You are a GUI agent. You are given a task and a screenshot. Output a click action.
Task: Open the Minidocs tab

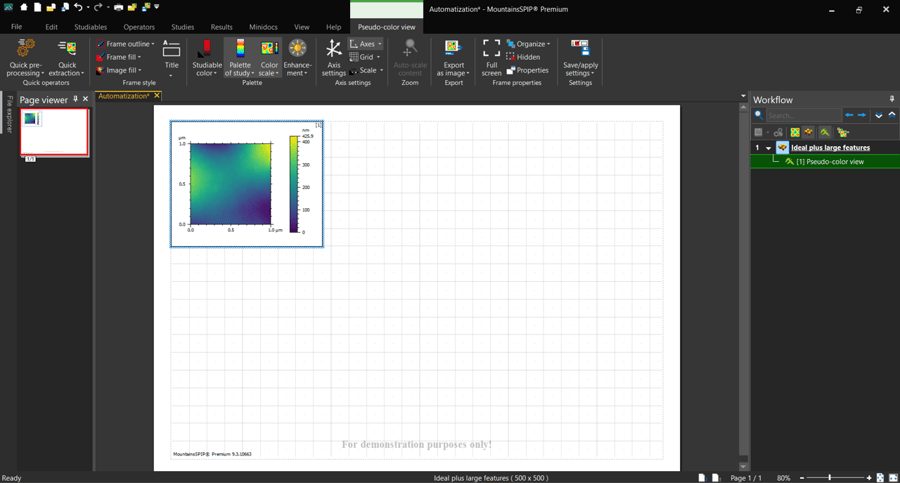coord(263,27)
